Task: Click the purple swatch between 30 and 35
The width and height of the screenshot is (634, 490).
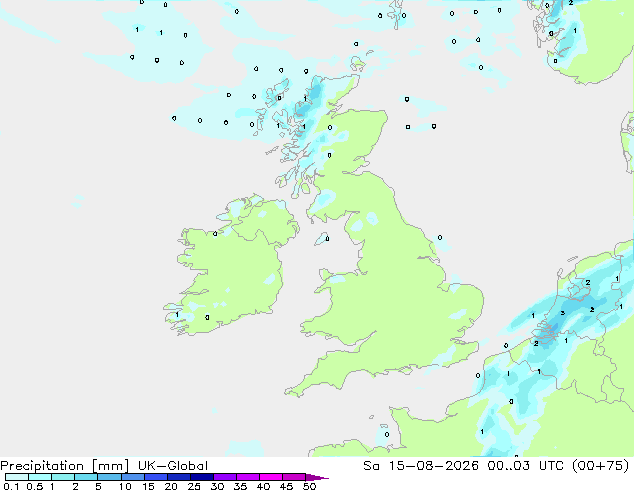Action: point(225,477)
